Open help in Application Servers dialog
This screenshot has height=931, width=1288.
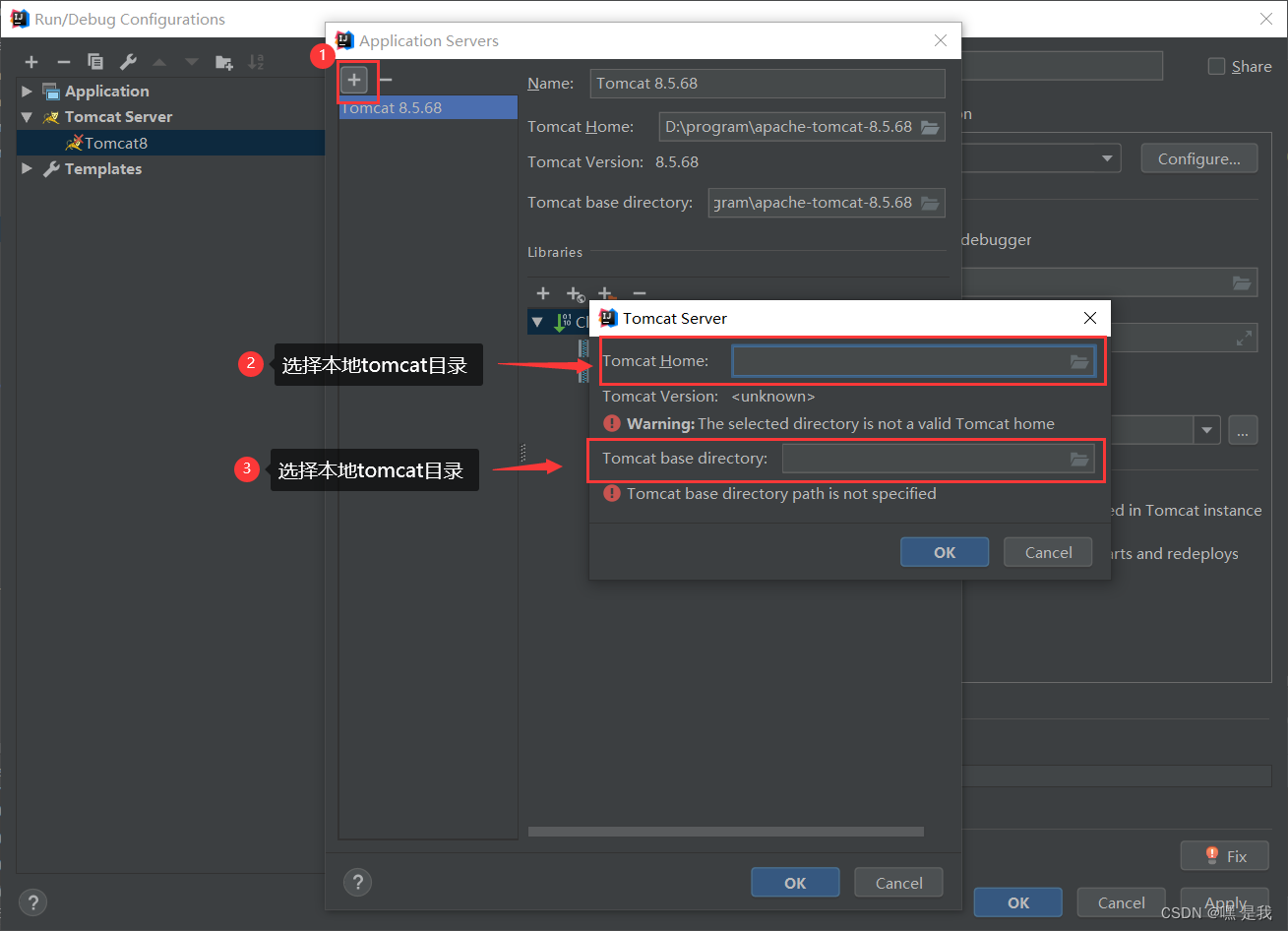pyautogui.click(x=358, y=882)
